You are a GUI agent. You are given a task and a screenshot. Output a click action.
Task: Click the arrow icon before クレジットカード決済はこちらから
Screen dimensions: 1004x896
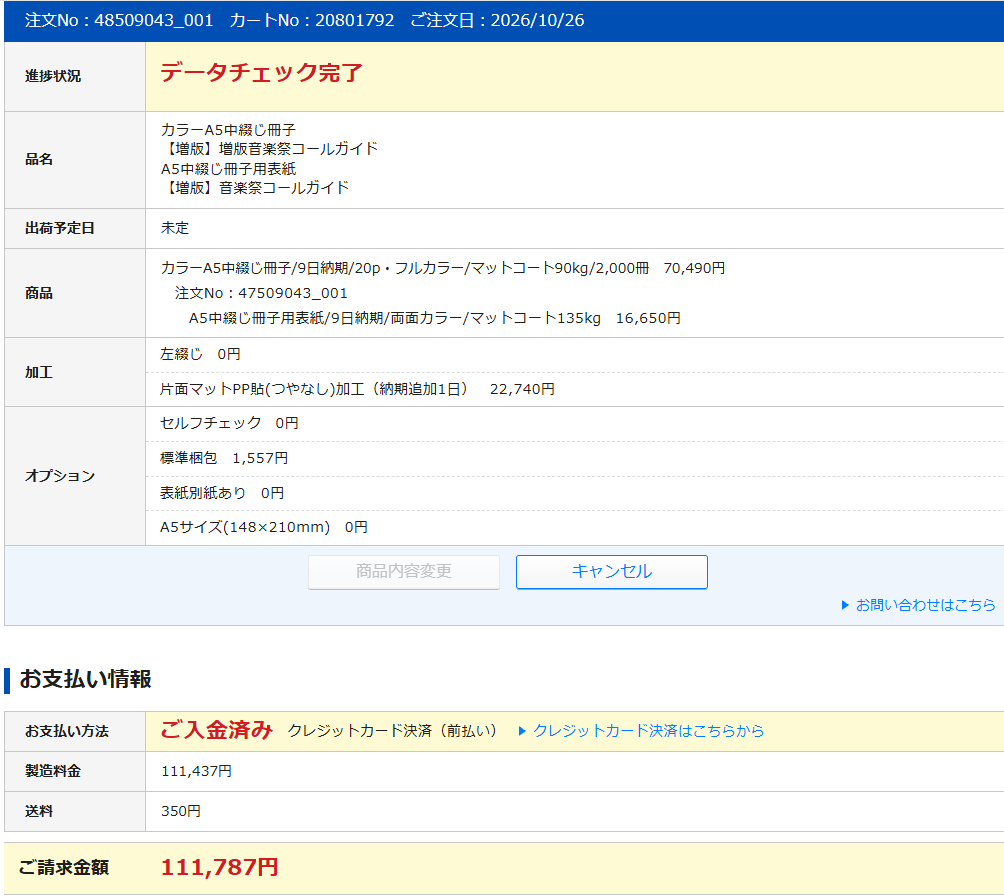pyautogui.click(x=522, y=731)
